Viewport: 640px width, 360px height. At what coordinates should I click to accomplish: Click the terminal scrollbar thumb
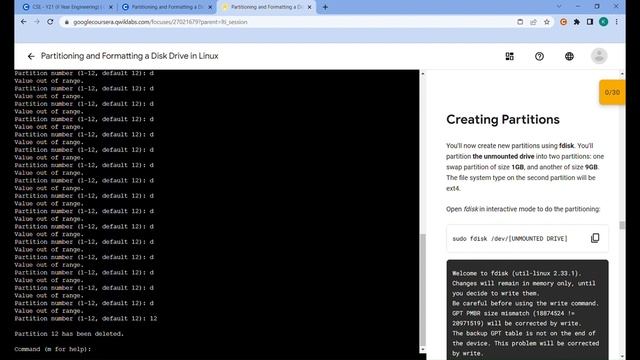click(x=422, y=289)
